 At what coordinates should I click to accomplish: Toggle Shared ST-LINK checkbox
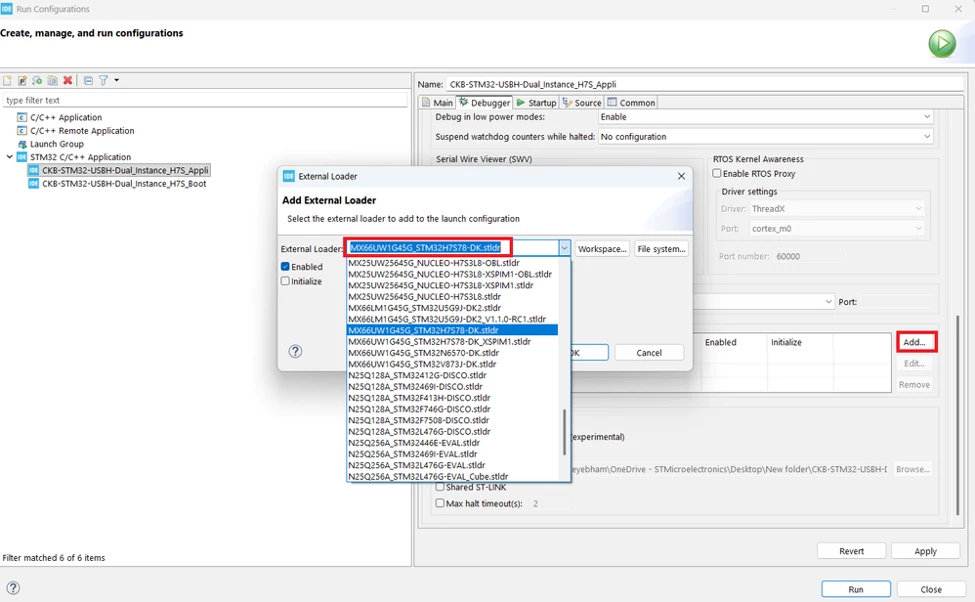[x=440, y=487]
